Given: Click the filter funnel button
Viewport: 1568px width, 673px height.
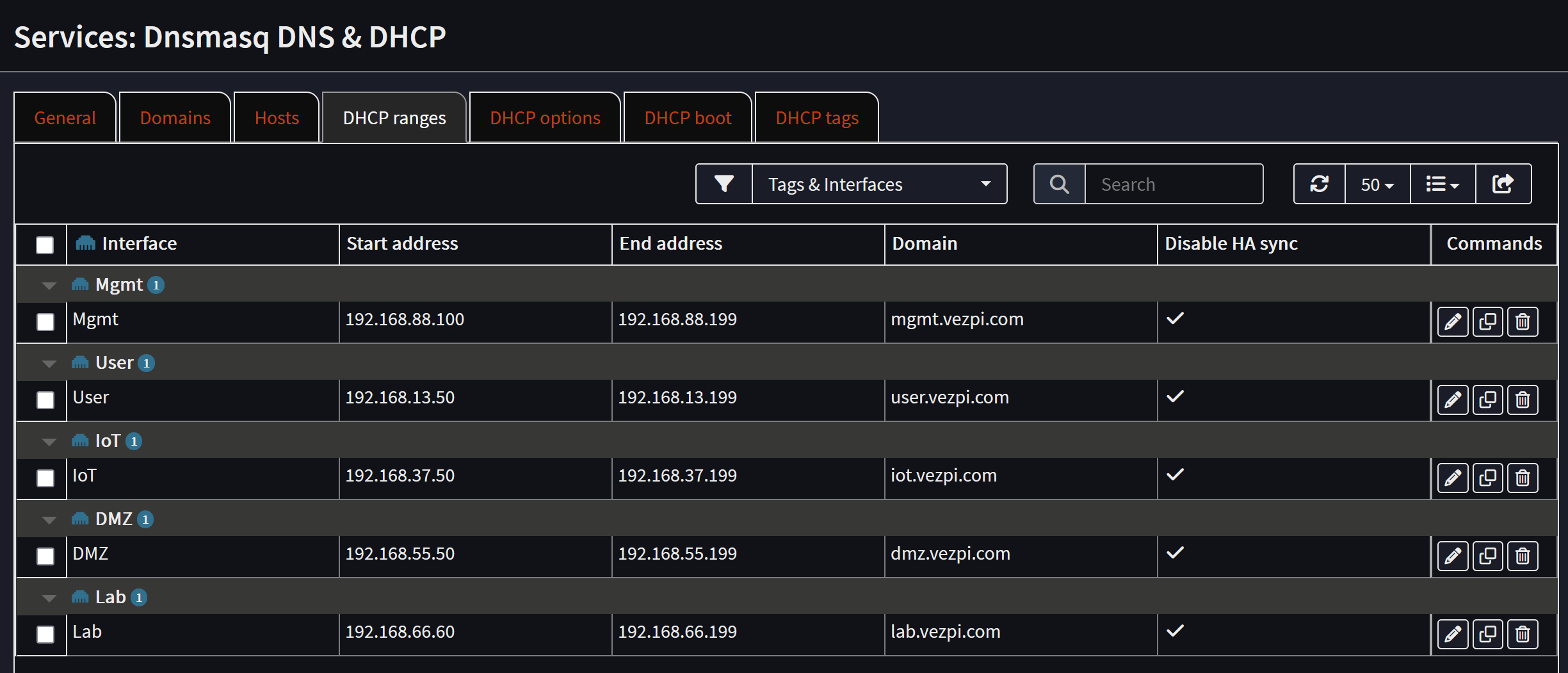Looking at the screenshot, I should pyautogui.click(x=723, y=184).
